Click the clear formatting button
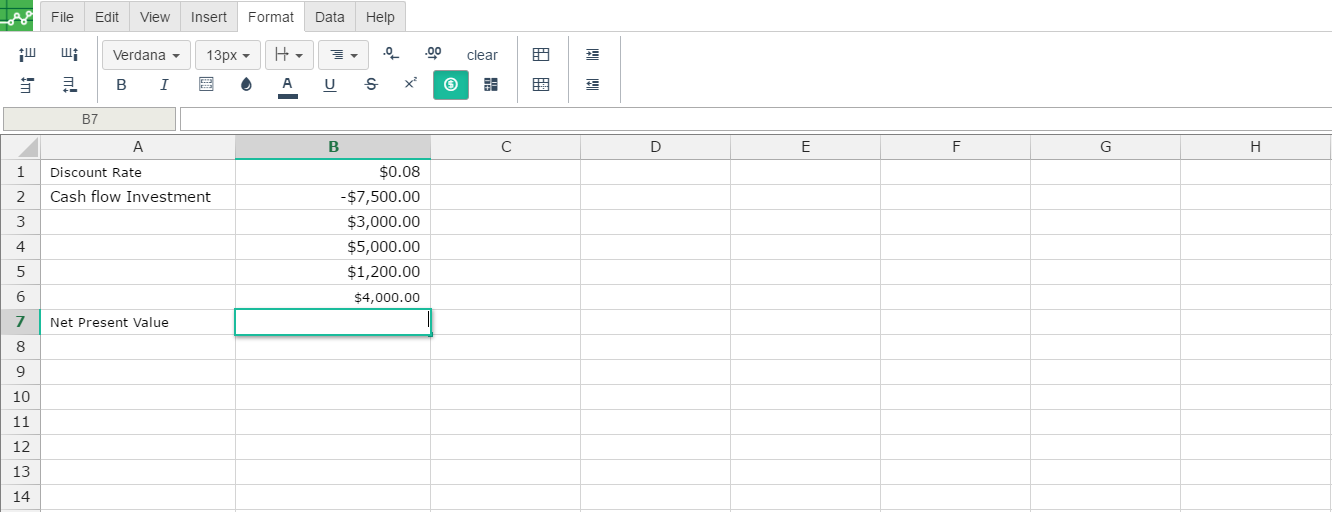Image resolution: width=1332 pixels, height=512 pixels. coord(482,55)
